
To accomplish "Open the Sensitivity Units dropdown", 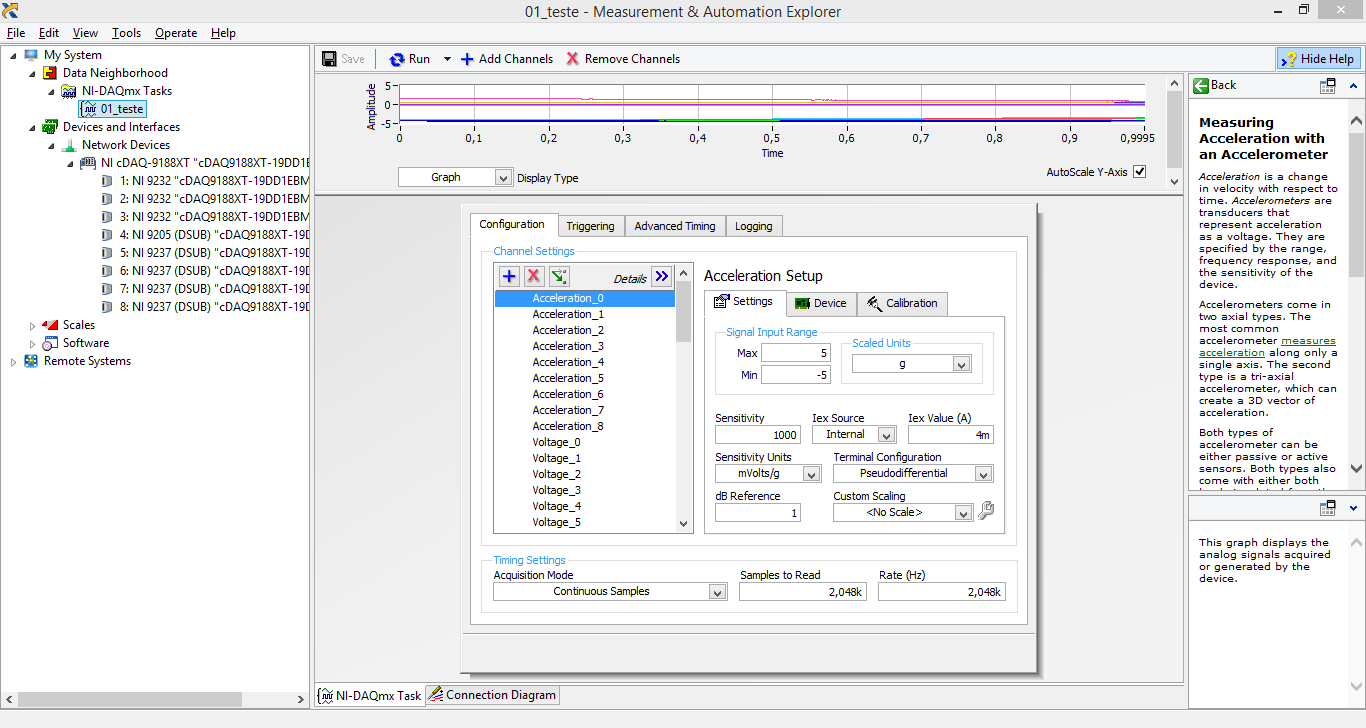I will pyautogui.click(x=811, y=474).
